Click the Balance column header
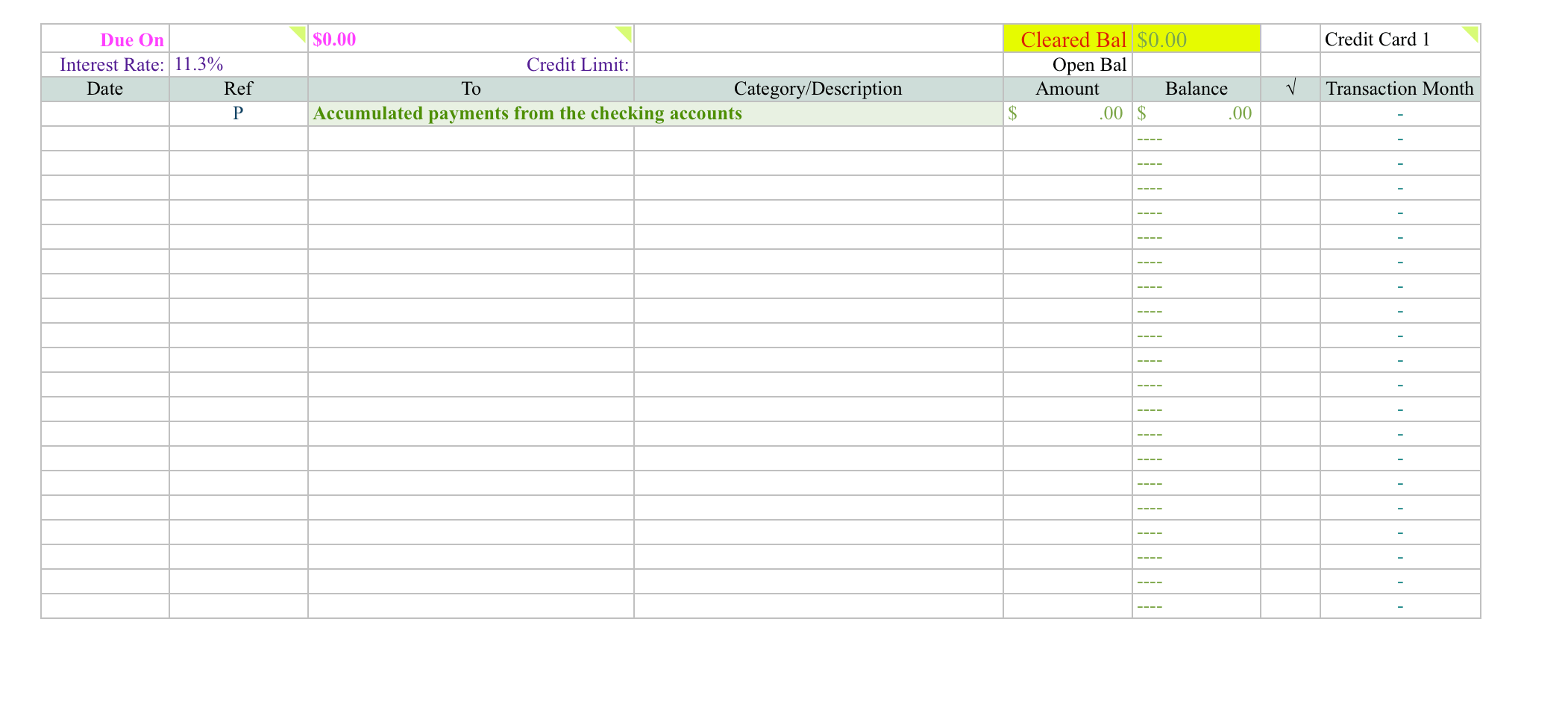 click(1196, 88)
